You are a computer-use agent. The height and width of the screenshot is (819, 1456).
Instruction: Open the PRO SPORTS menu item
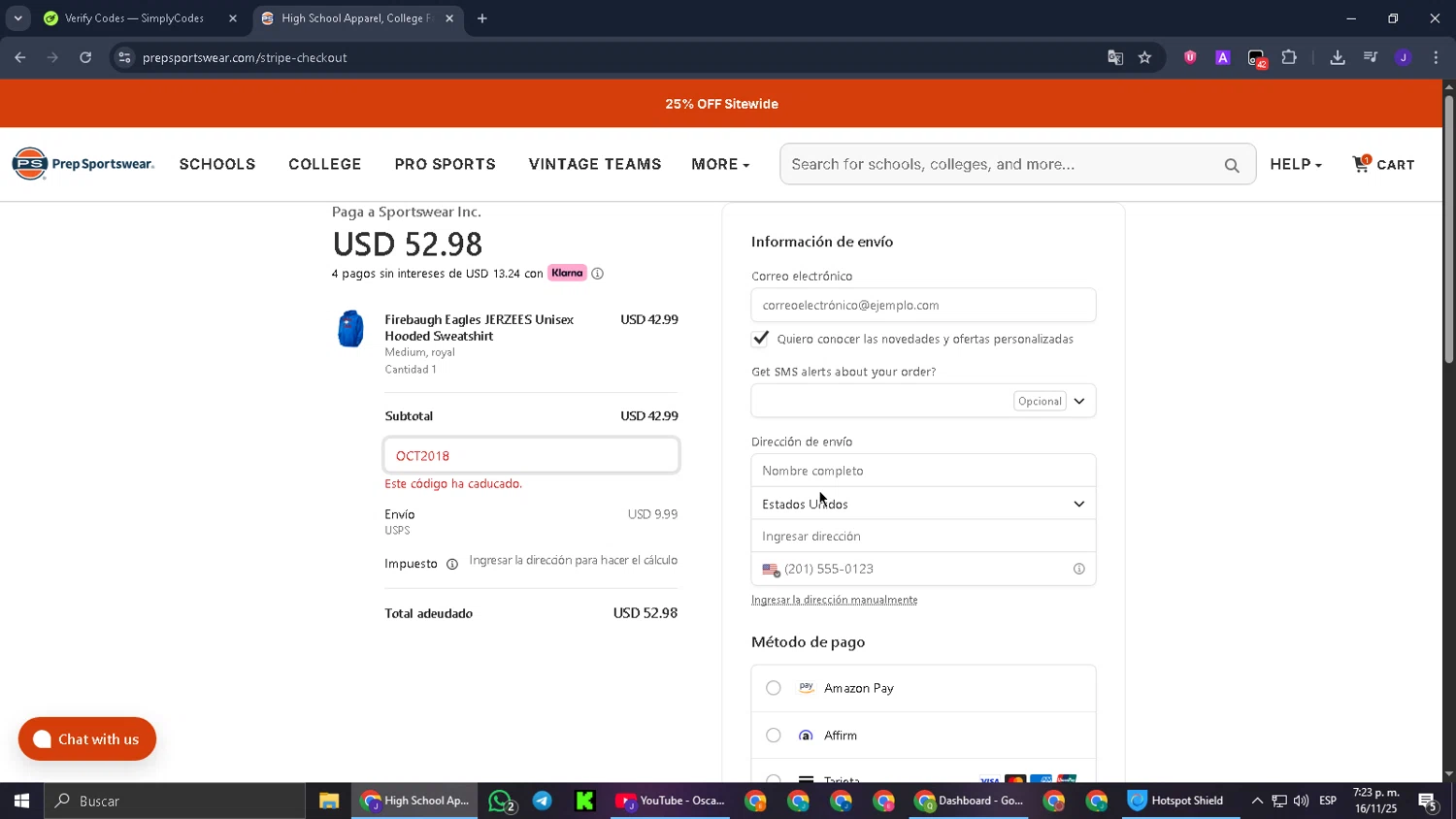coord(445,164)
